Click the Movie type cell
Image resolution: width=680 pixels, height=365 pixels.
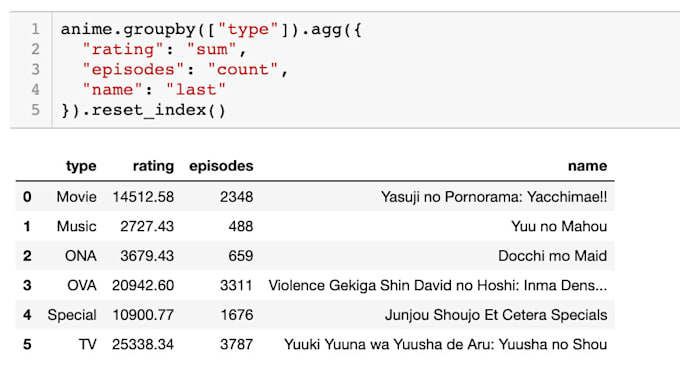[x=76, y=197]
